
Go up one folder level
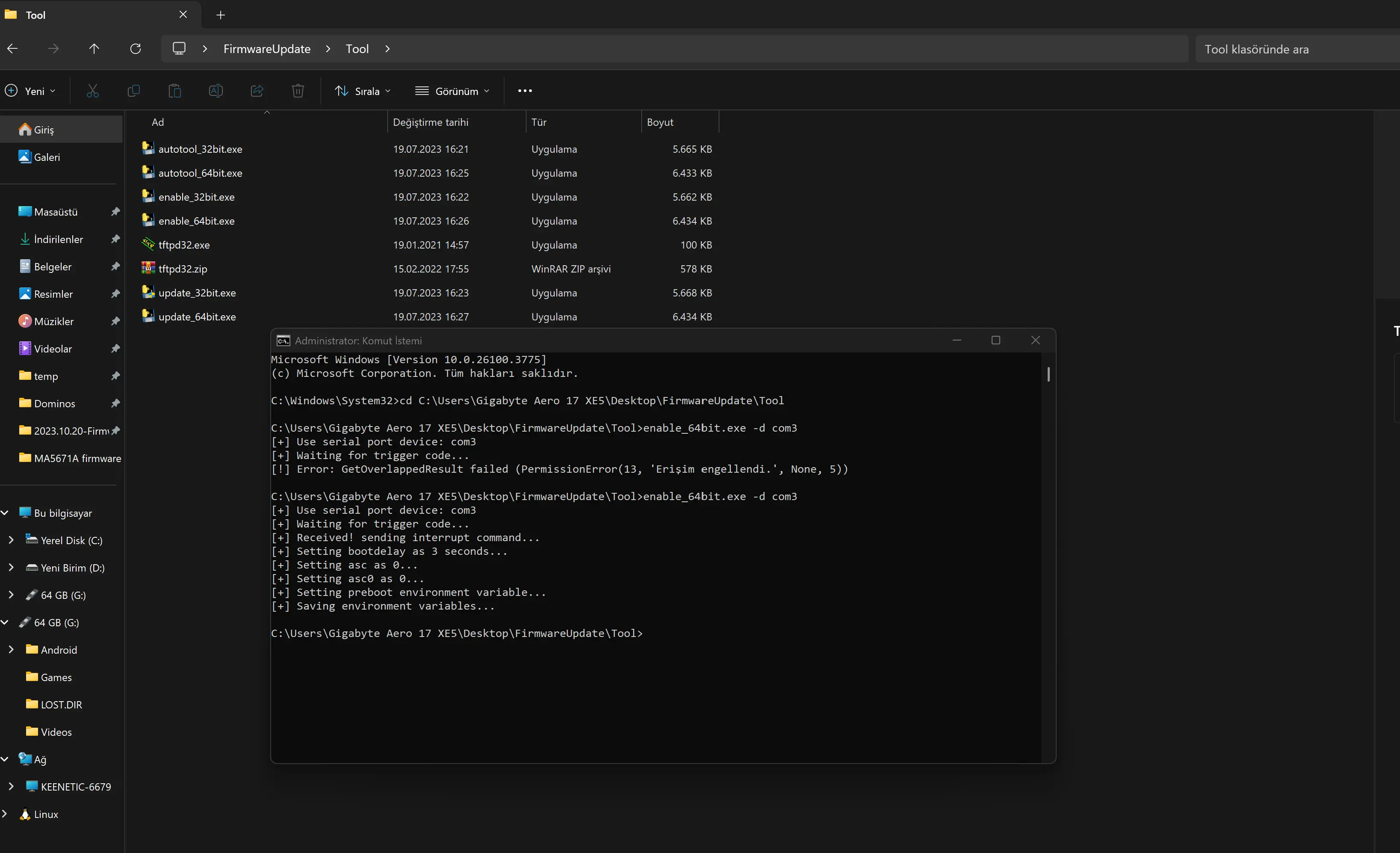point(94,49)
